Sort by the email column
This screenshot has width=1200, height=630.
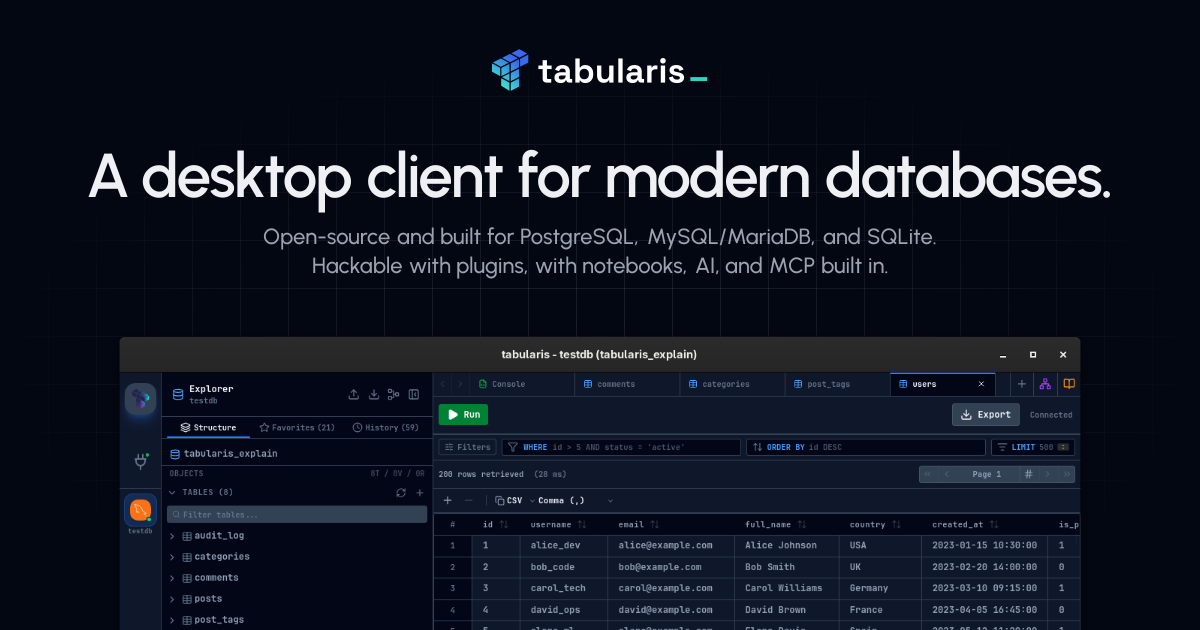pyautogui.click(x=654, y=524)
